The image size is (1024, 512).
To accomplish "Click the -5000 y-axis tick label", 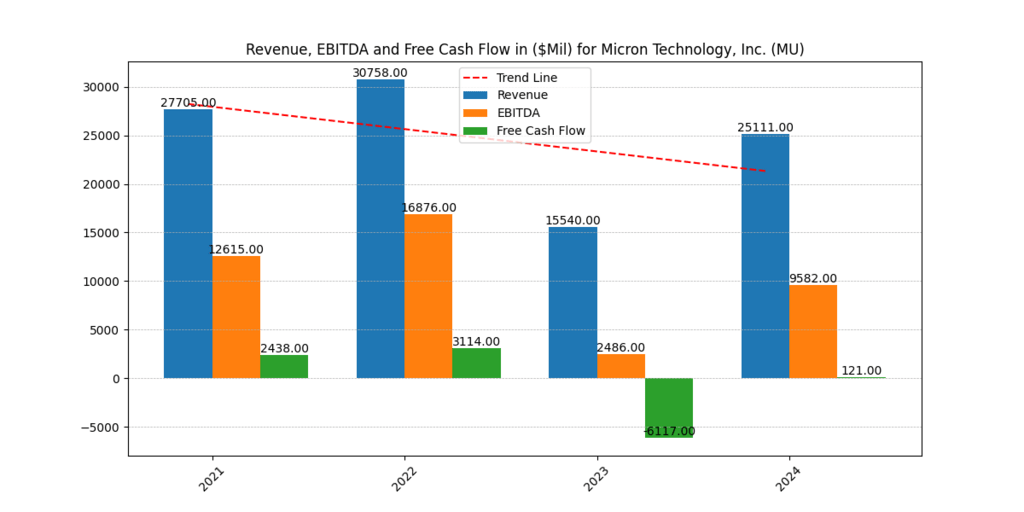I will point(100,427).
